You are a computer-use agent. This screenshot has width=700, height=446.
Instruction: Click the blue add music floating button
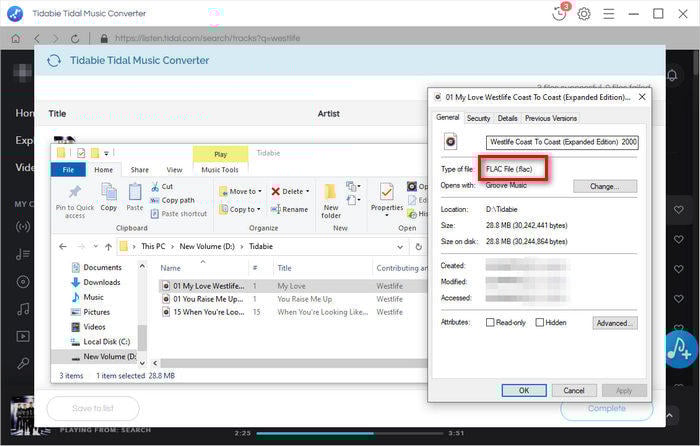pyautogui.click(x=680, y=349)
